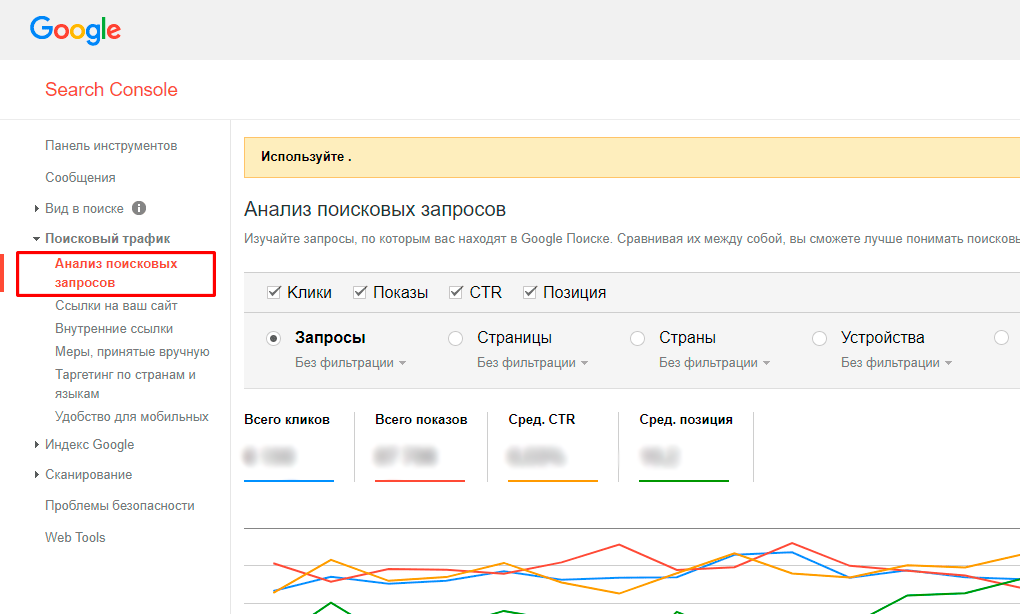Click the Google logo
The width and height of the screenshot is (1020, 614).
(x=75, y=30)
